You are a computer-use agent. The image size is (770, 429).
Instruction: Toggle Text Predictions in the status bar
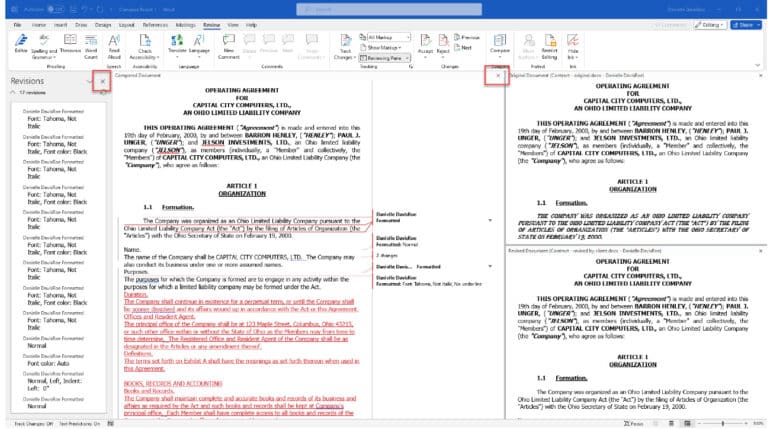coord(80,424)
